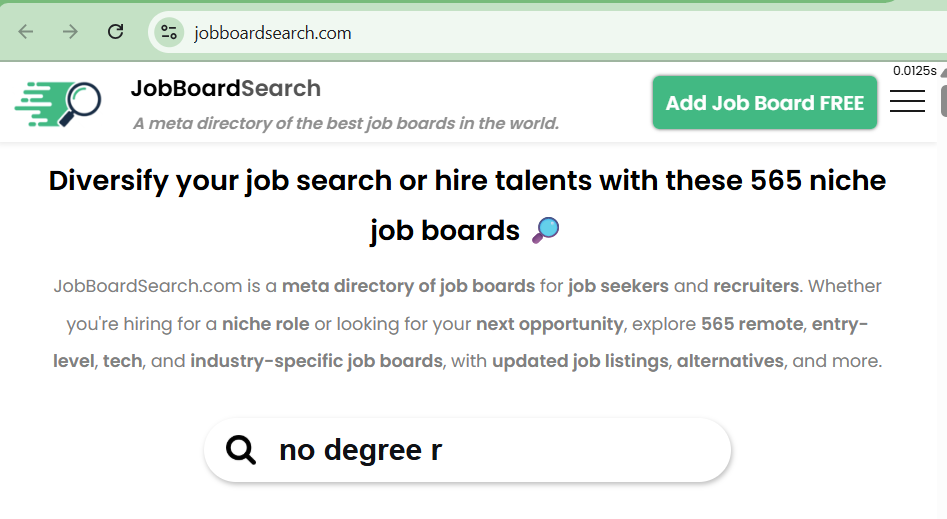This screenshot has width=947, height=519.
Task: Click the bold 'industry-specific job boards' text
Action: 316,360
